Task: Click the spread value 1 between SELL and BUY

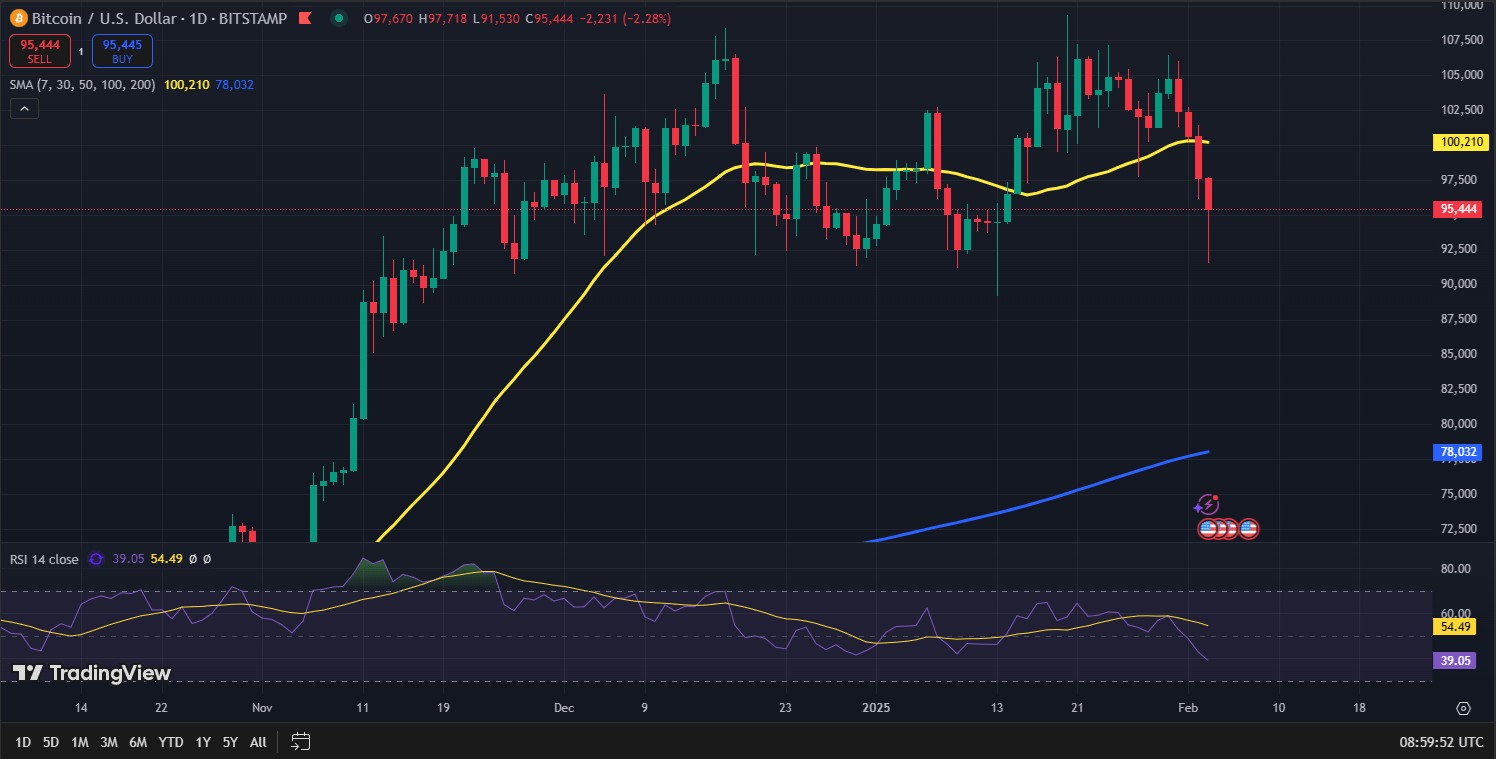Action: 82,50
